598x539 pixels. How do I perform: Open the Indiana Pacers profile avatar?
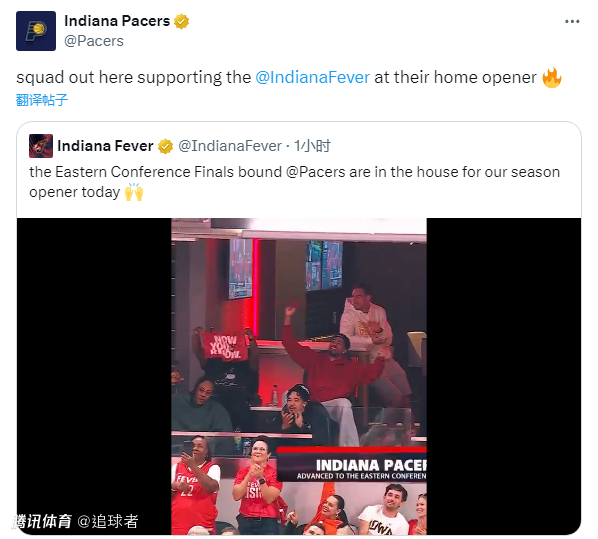tap(36, 31)
